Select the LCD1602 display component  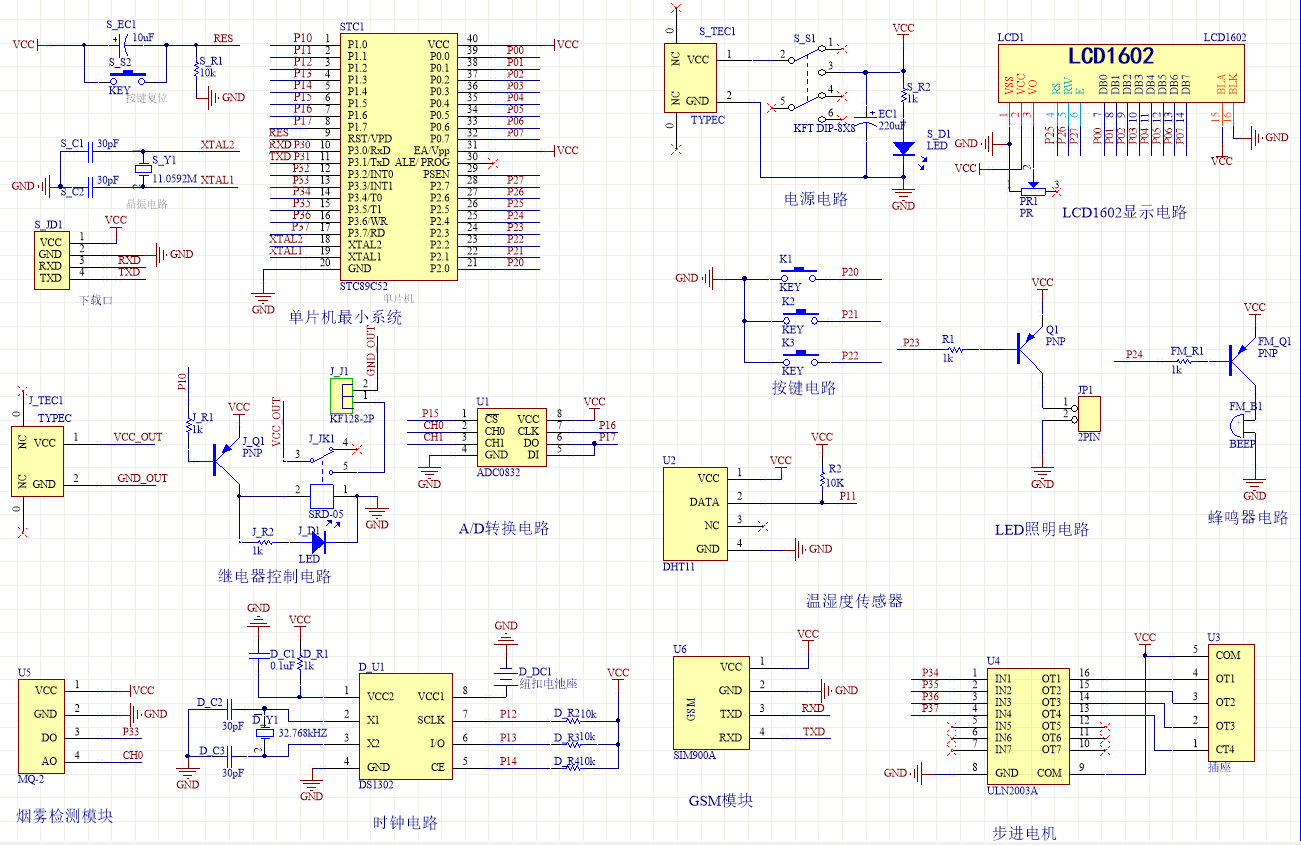coord(1123,72)
